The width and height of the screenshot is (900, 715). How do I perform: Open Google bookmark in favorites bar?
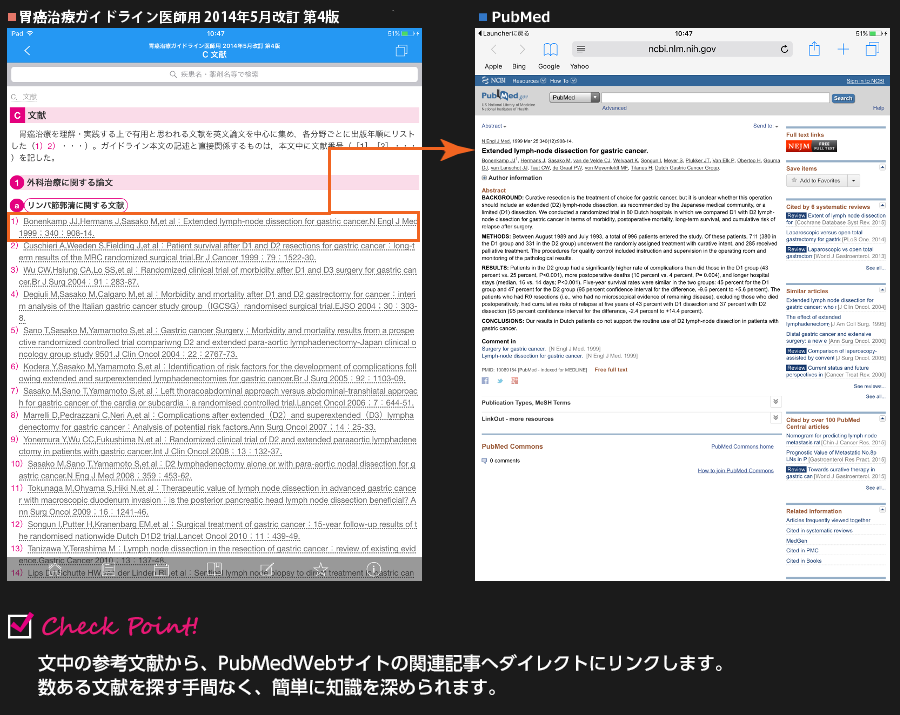coord(549,67)
